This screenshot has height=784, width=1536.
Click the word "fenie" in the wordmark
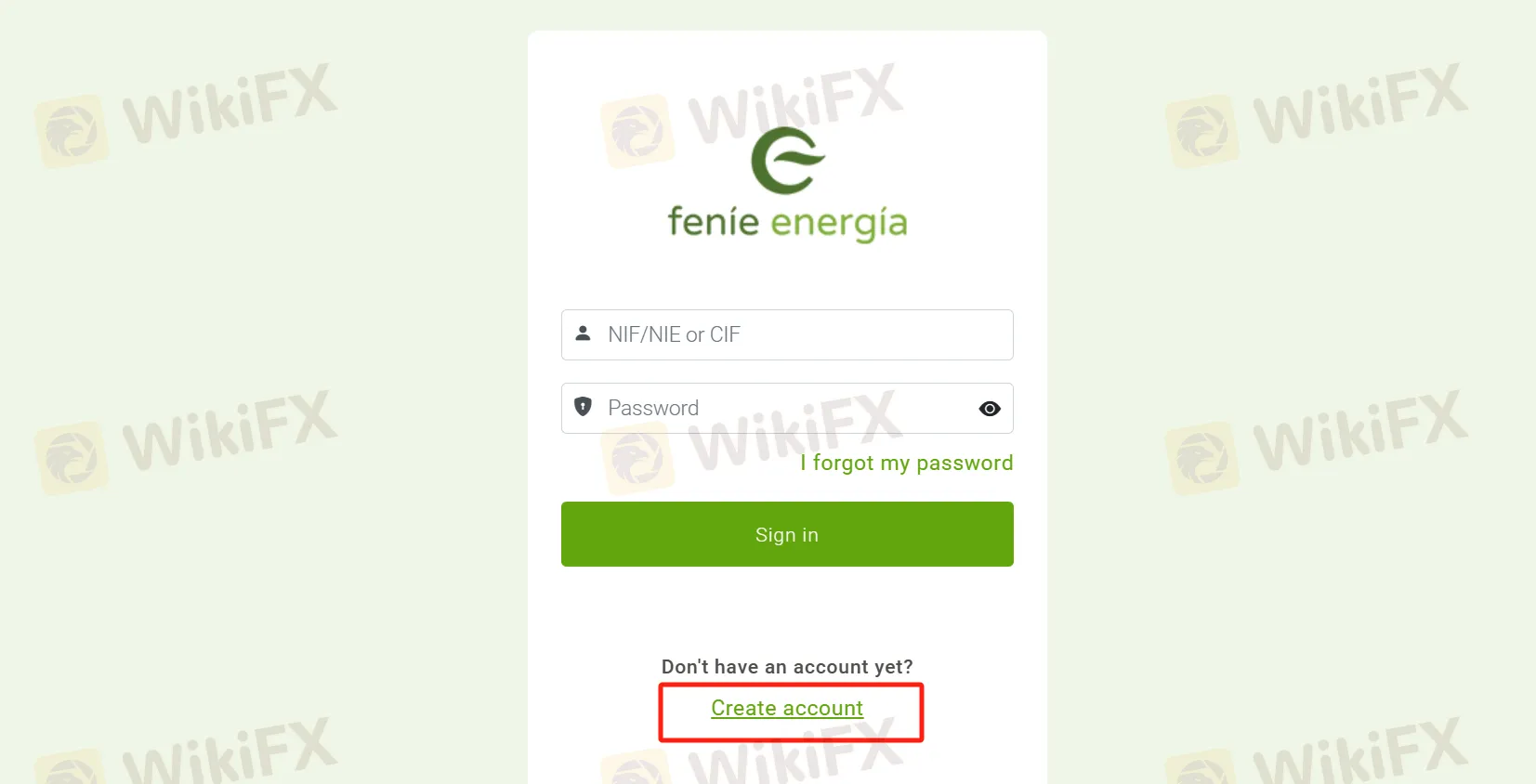[714, 221]
